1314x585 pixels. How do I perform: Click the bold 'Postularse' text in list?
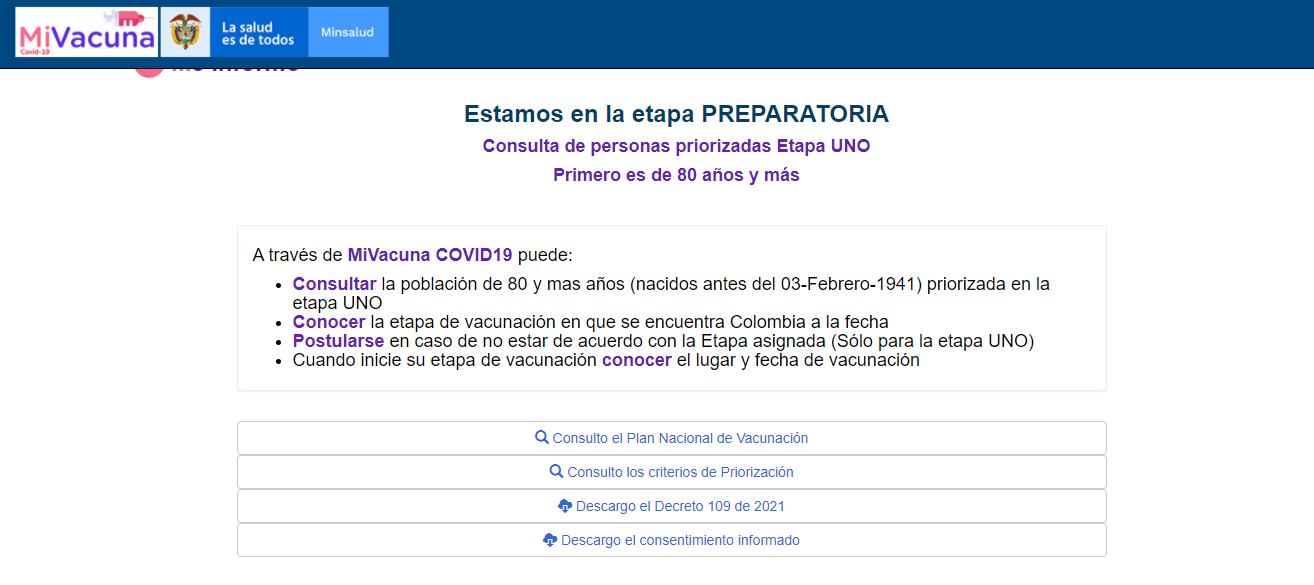click(x=338, y=341)
